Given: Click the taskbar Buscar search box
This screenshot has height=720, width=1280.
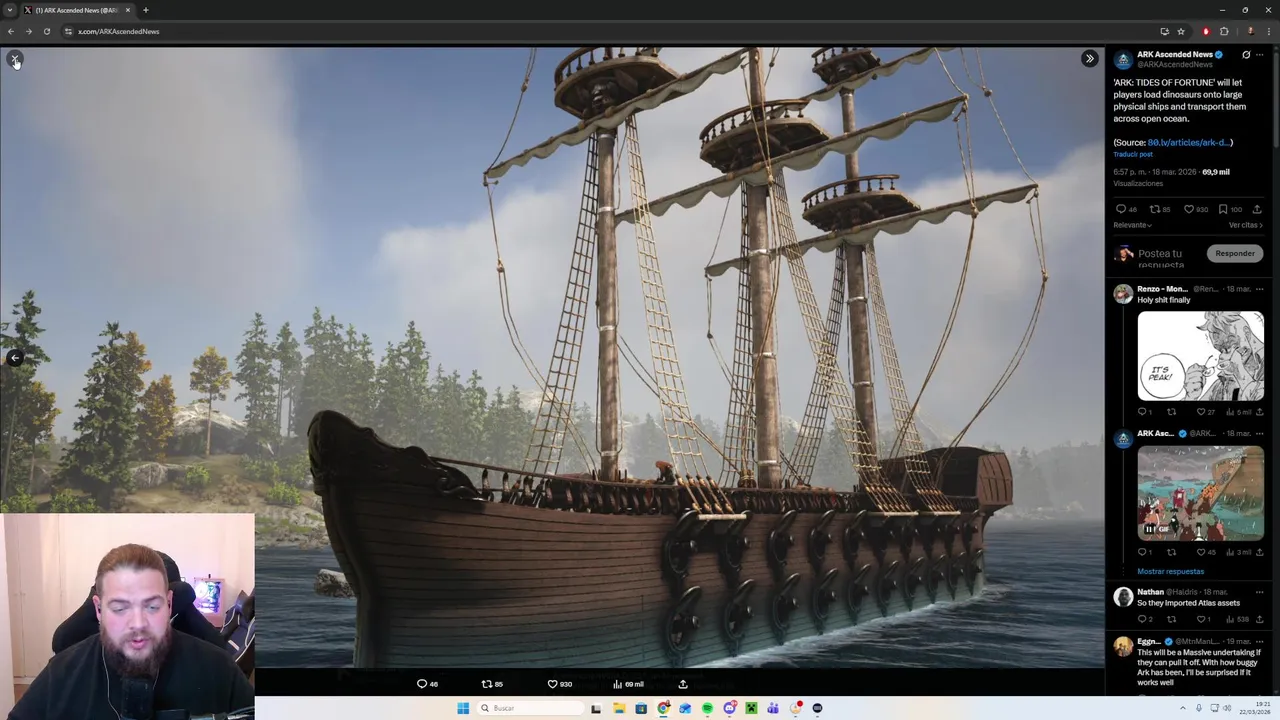Looking at the screenshot, I should (528, 708).
